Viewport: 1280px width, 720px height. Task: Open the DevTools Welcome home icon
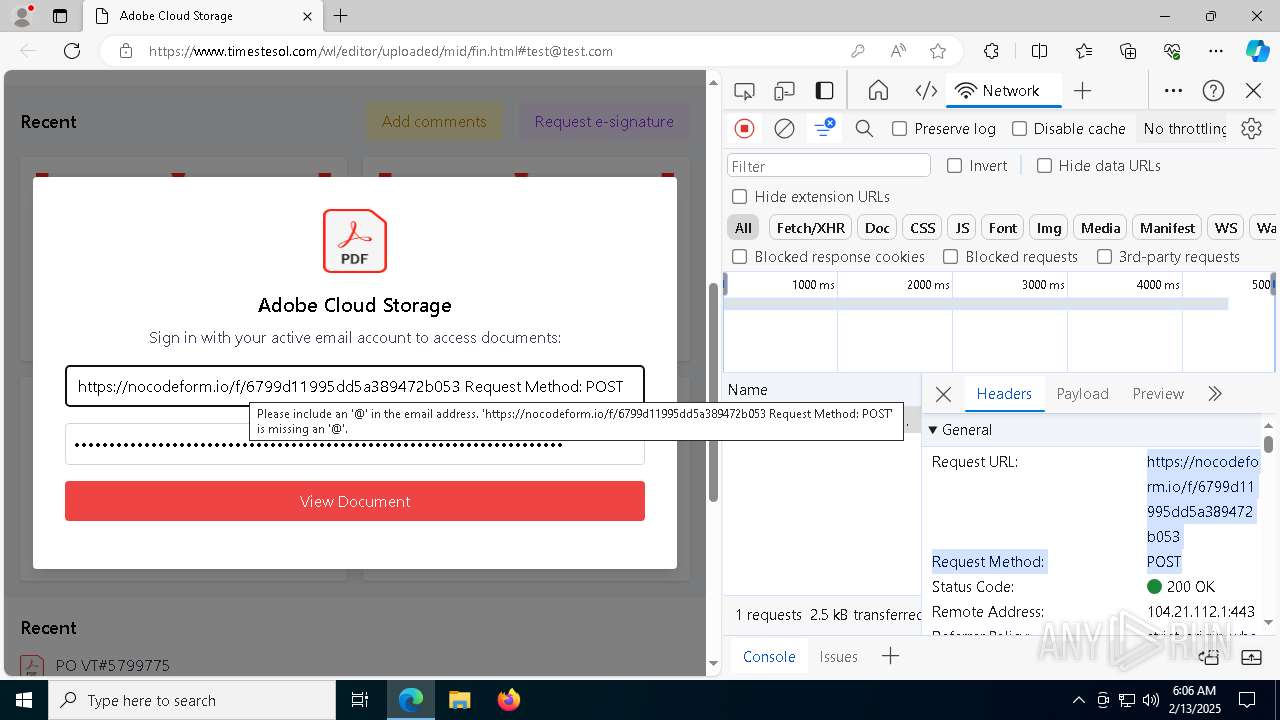878,91
